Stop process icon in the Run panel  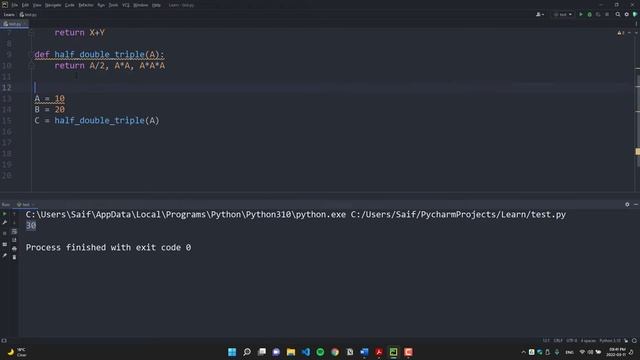[4, 233]
